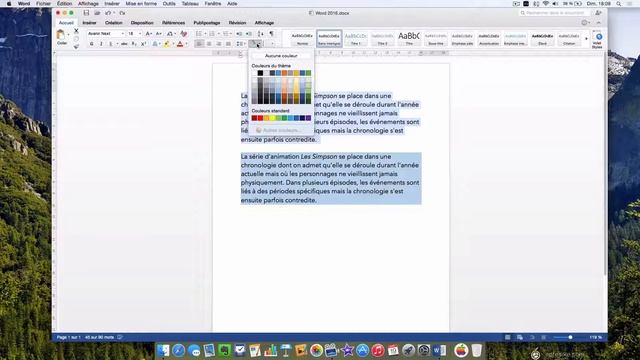Open the Révision ribbon tab
Image resolution: width=640 pixels, height=360 pixels.
[237, 23]
